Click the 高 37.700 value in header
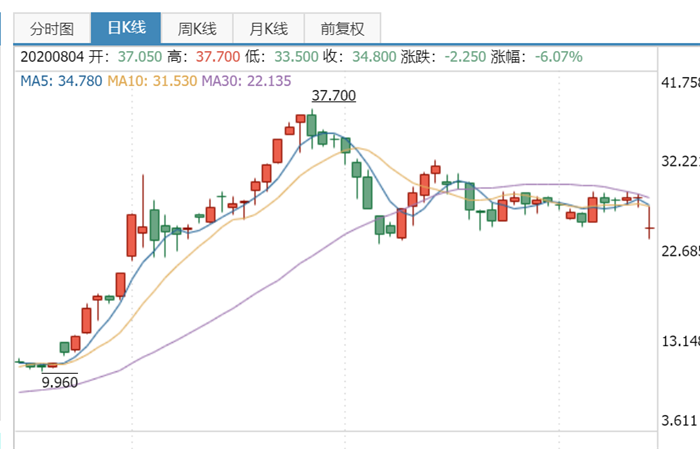 coord(218,57)
